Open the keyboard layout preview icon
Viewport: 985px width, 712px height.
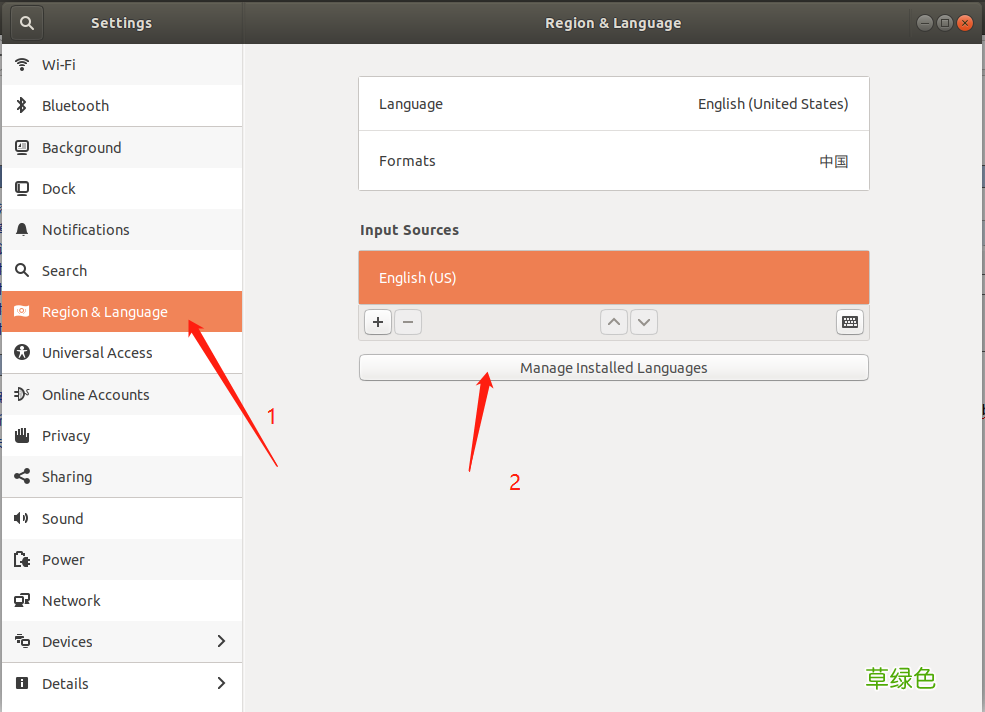(x=849, y=321)
